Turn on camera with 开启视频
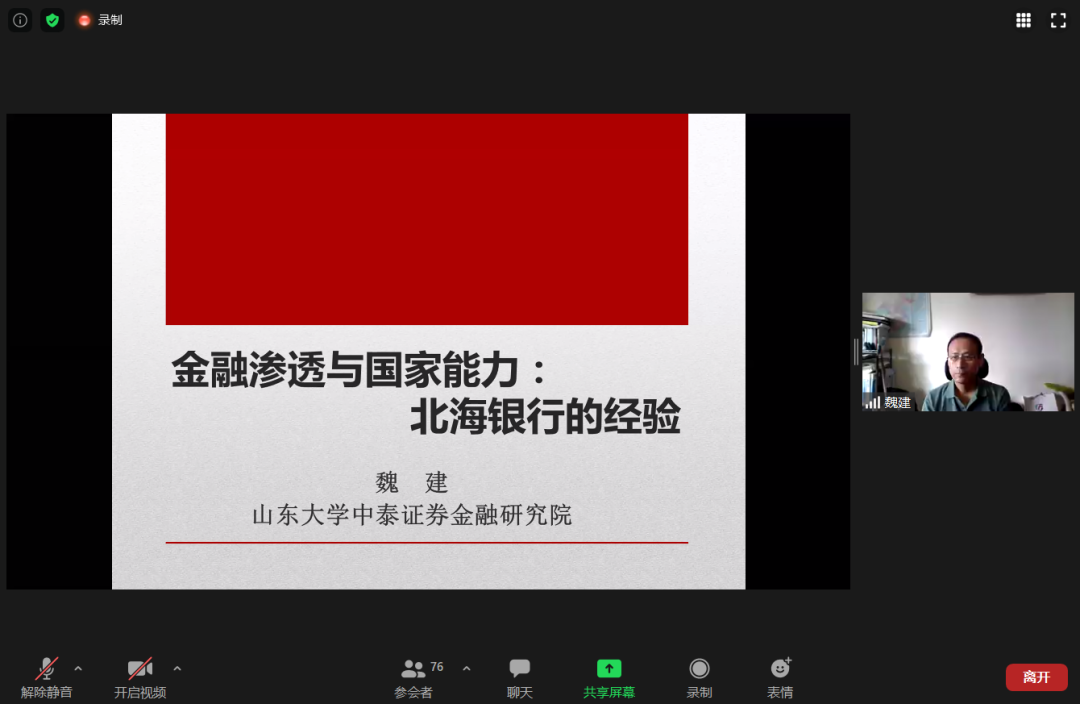The image size is (1080, 704). coord(140,677)
